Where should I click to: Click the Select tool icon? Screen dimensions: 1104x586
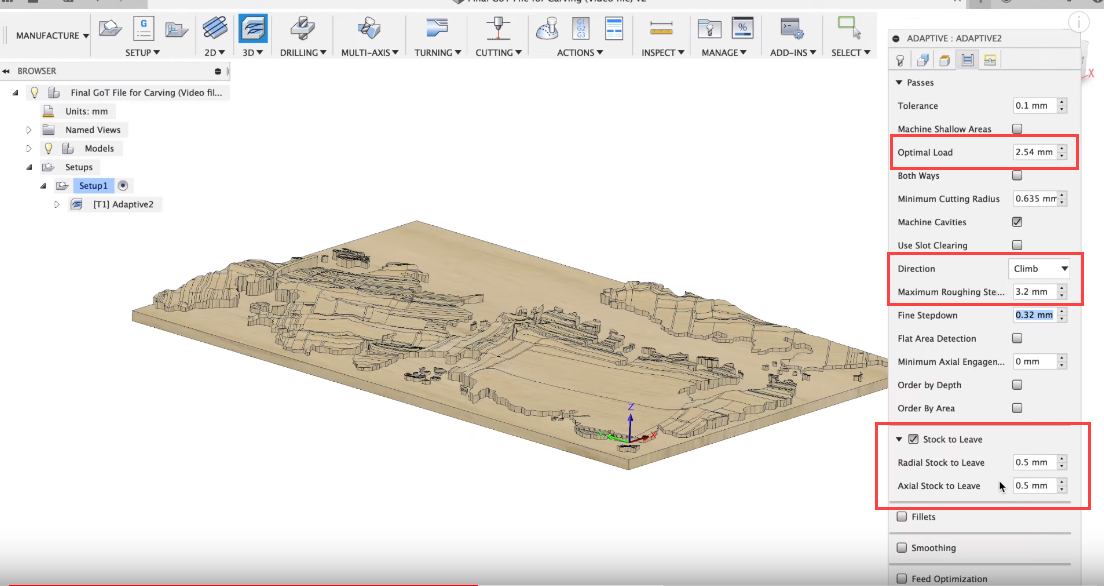point(849,28)
